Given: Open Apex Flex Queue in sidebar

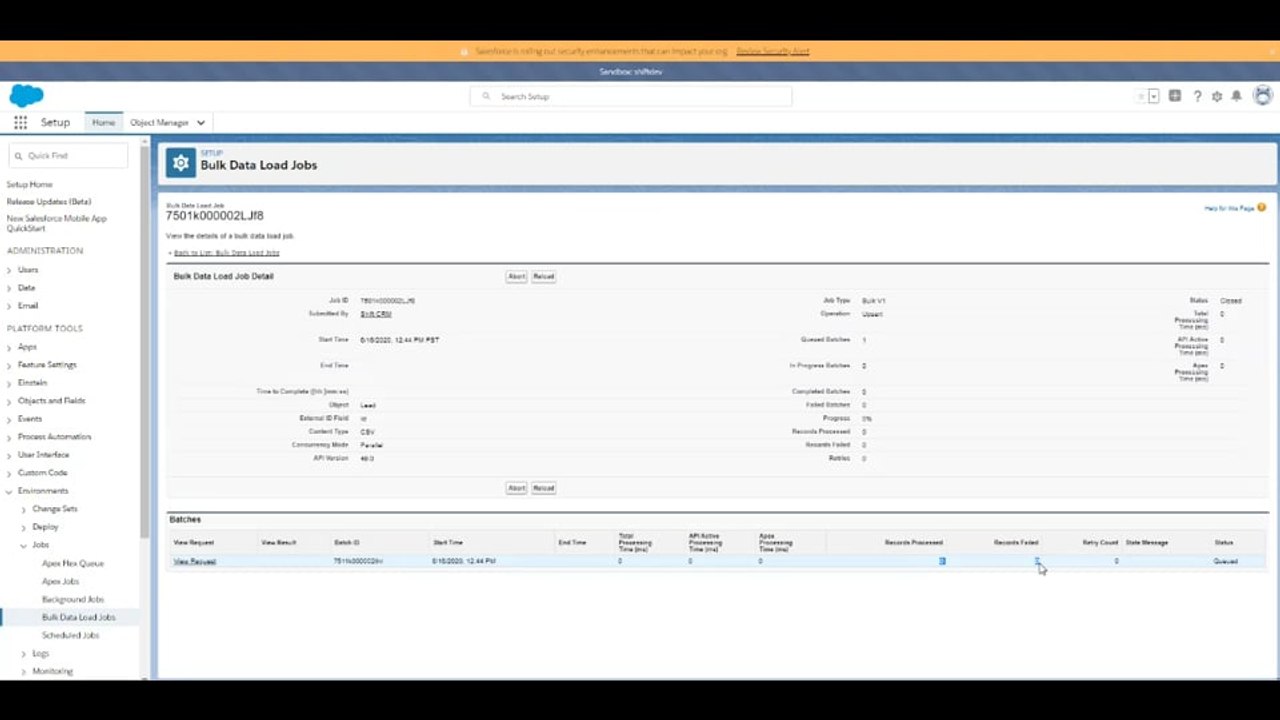Looking at the screenshot, I should point(73,563).
